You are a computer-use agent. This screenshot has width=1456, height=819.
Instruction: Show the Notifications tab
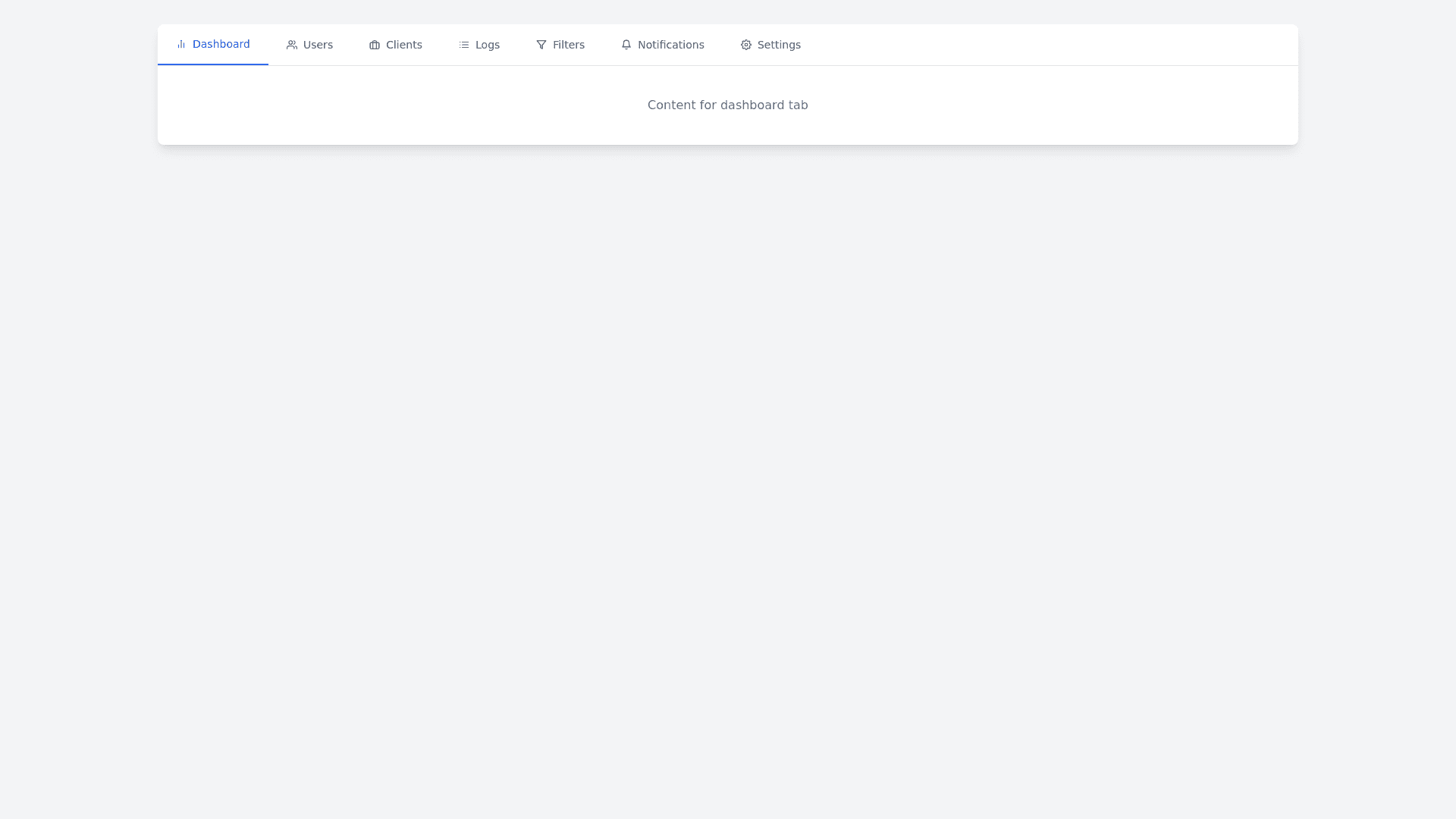point(670,45)
